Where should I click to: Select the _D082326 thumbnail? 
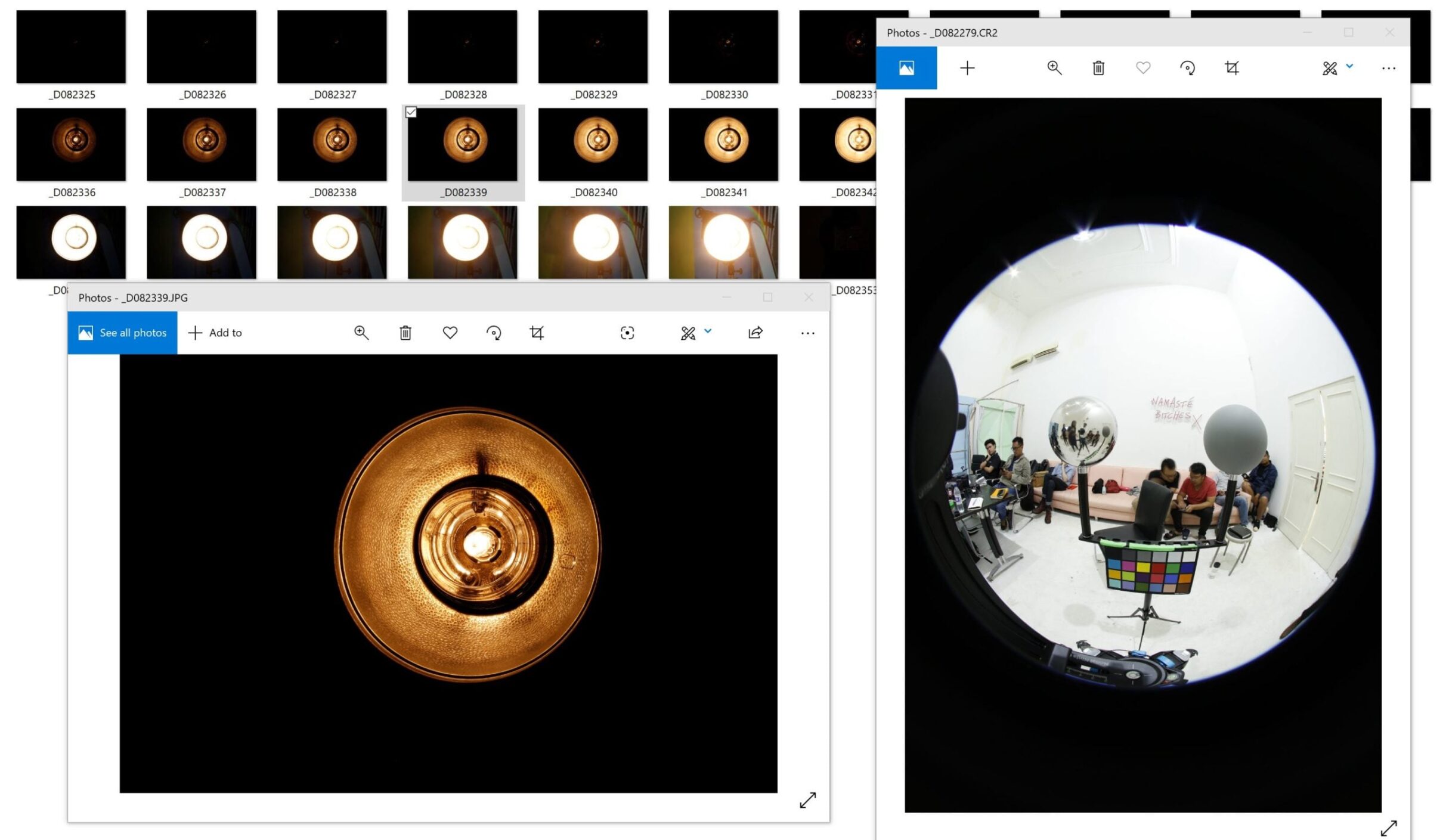click(x=202, y=47)
